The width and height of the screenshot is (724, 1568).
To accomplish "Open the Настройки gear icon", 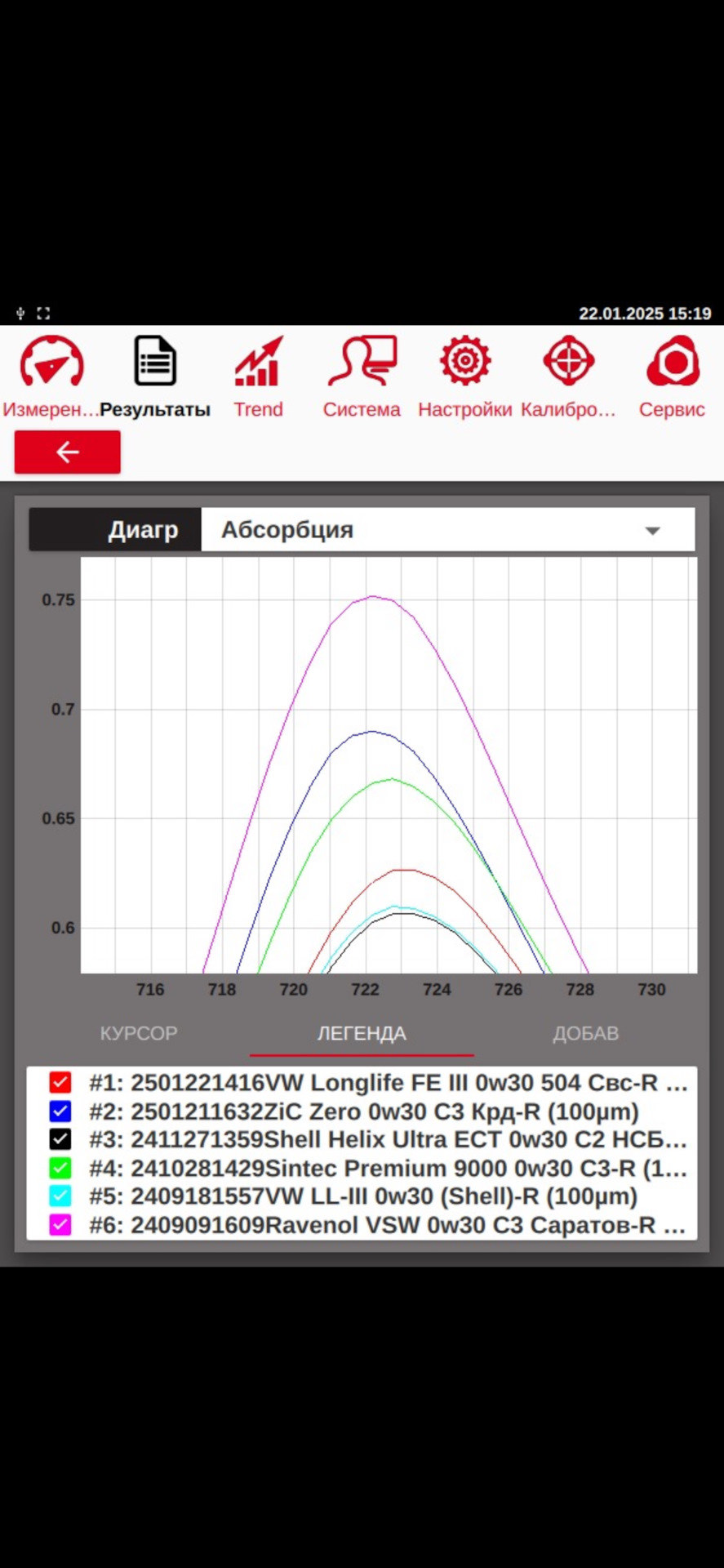I will pos(465,360).
